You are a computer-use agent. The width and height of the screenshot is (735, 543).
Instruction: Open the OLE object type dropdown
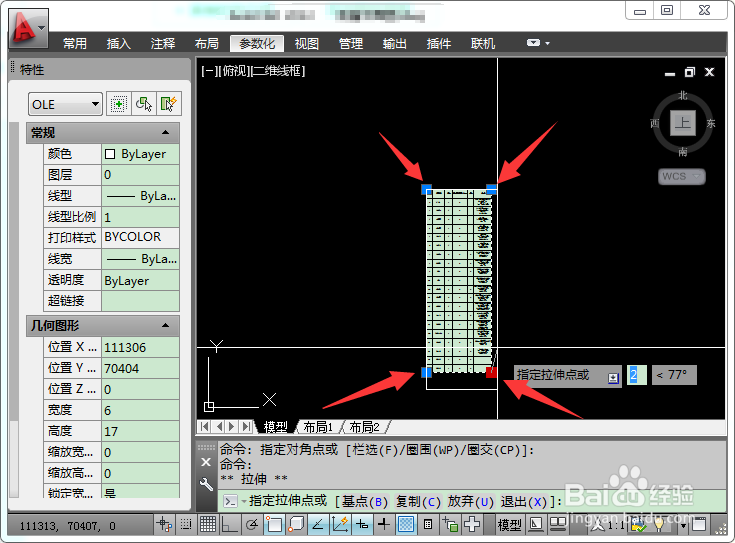[x=65, y=104]
